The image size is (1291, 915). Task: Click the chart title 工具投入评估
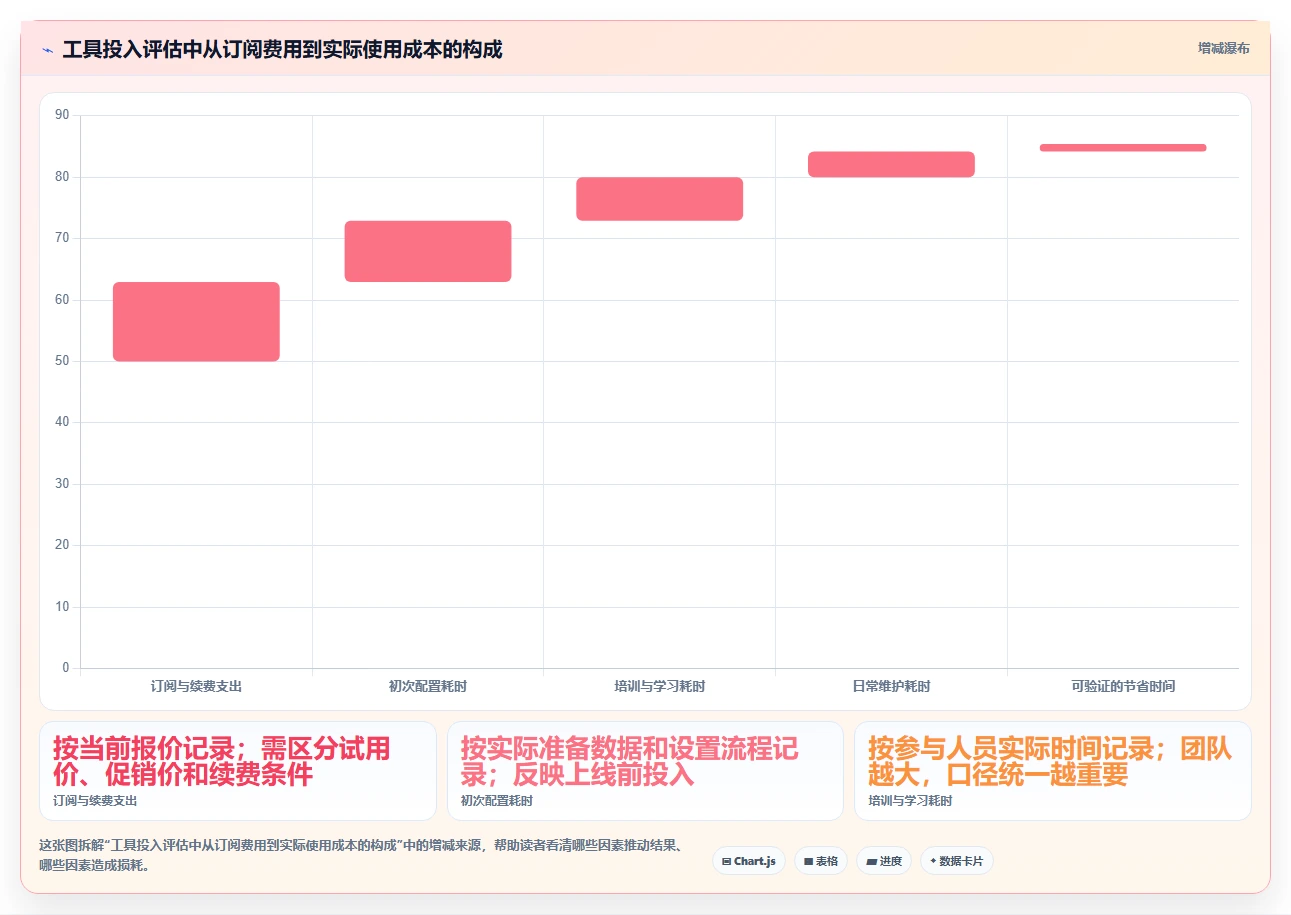click(282, 49)
